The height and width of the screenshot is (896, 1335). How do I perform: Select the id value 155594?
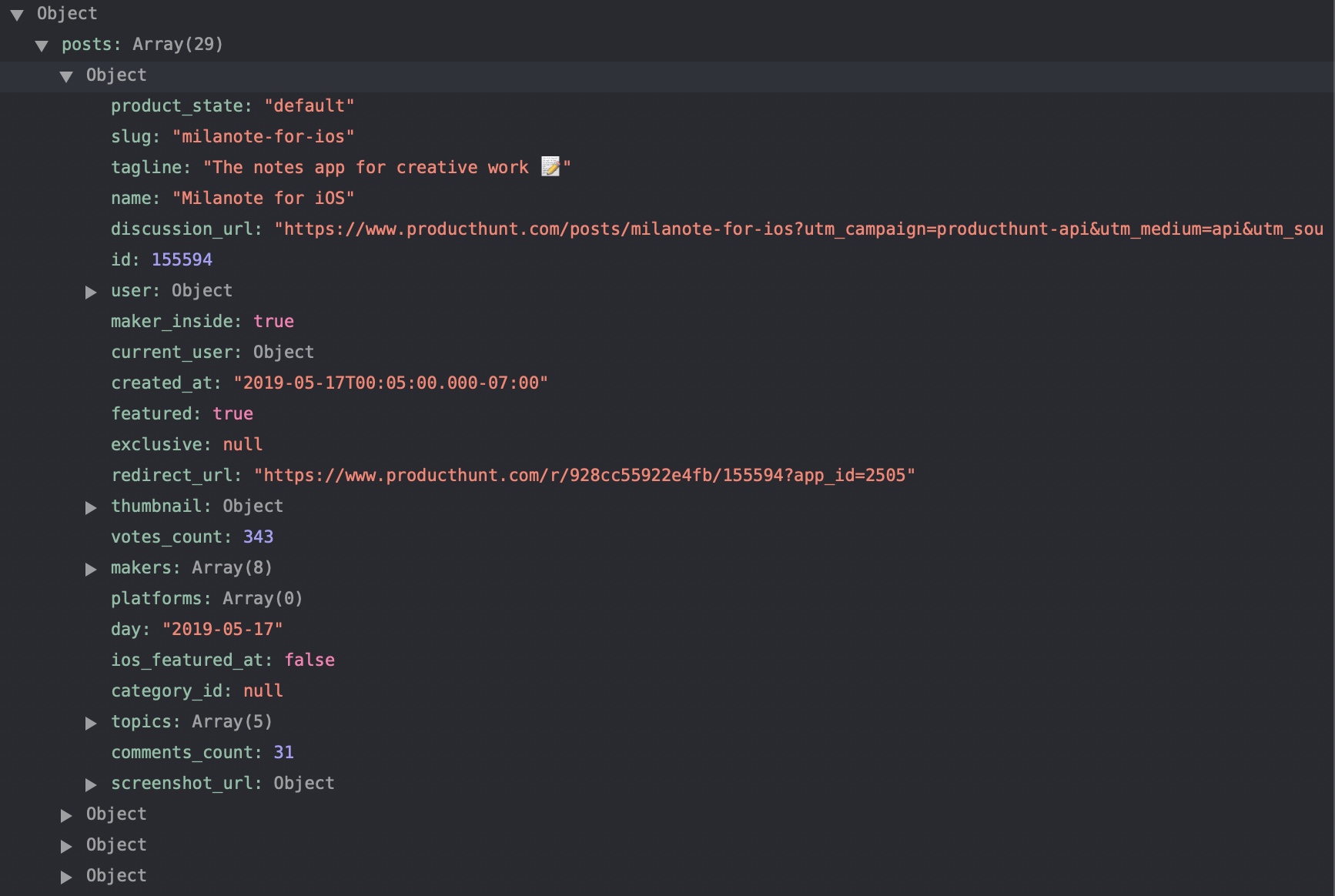tap(182, 259)
